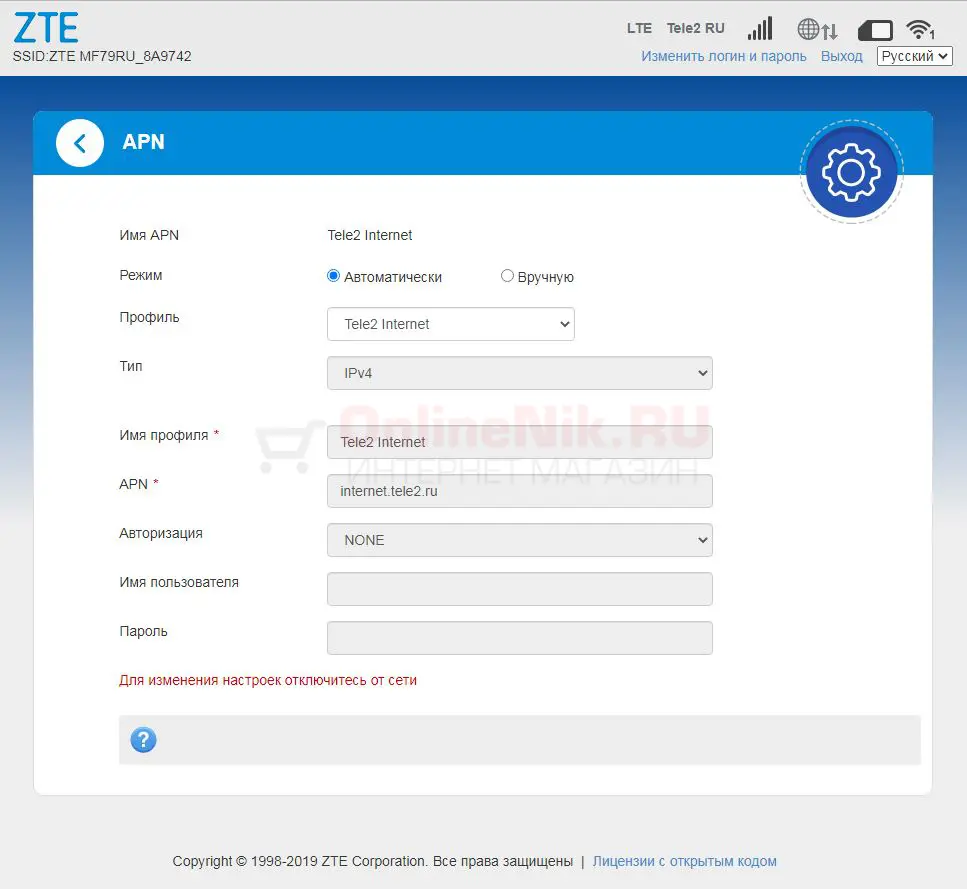
Task: Click the red warning about disconnecting from network
Action: point(268,680)
